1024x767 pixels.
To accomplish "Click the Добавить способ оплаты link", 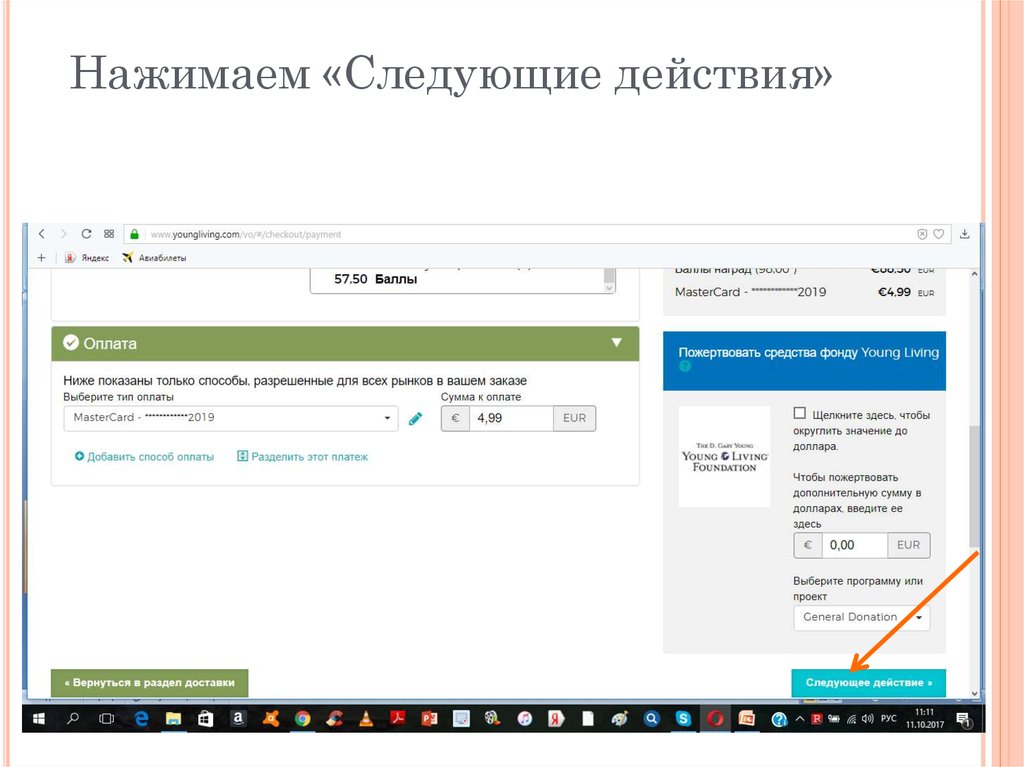I will point(145,456).
